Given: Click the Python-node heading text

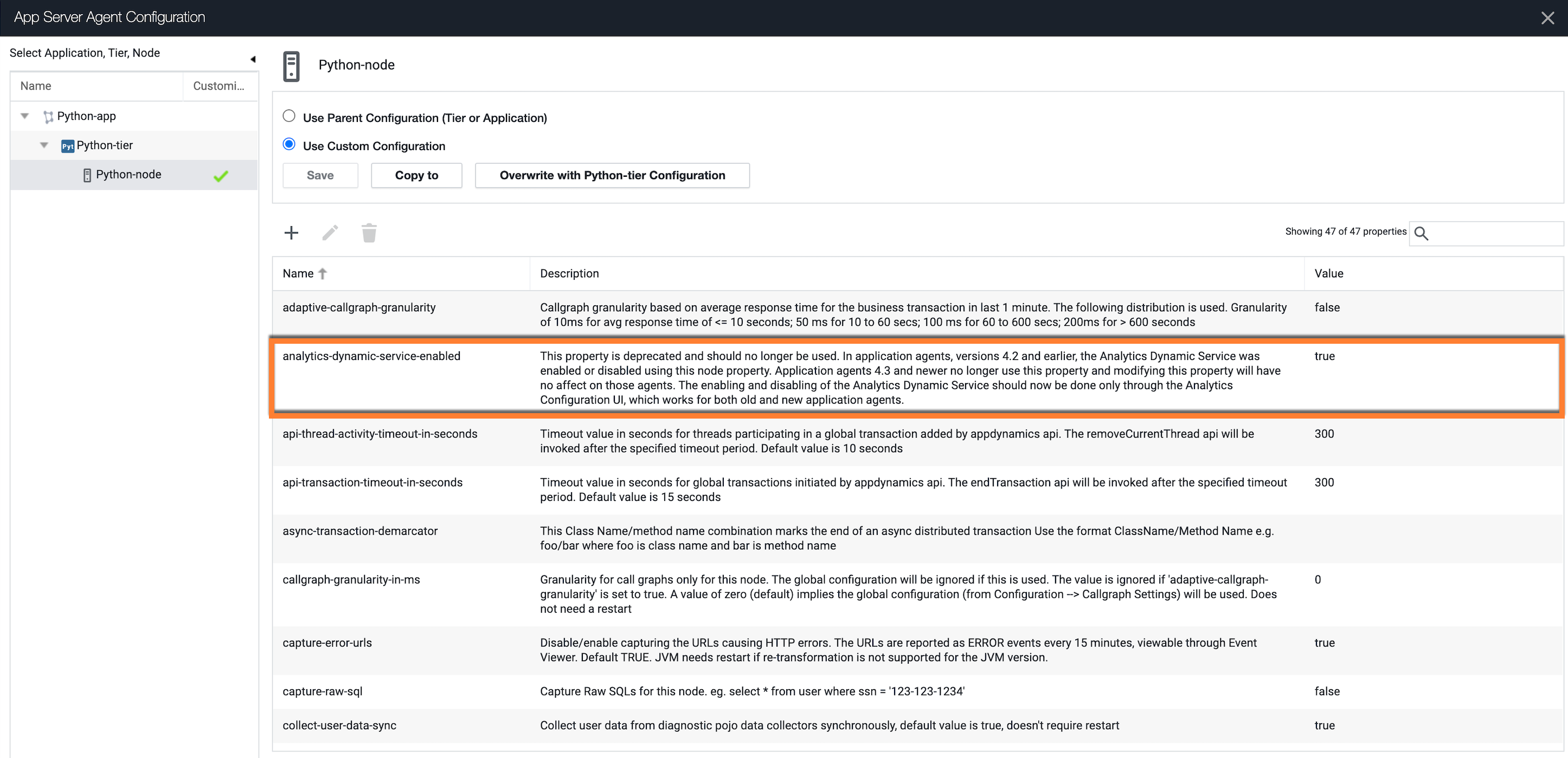Looking at the screenshot, I should [x=356, y=65].
